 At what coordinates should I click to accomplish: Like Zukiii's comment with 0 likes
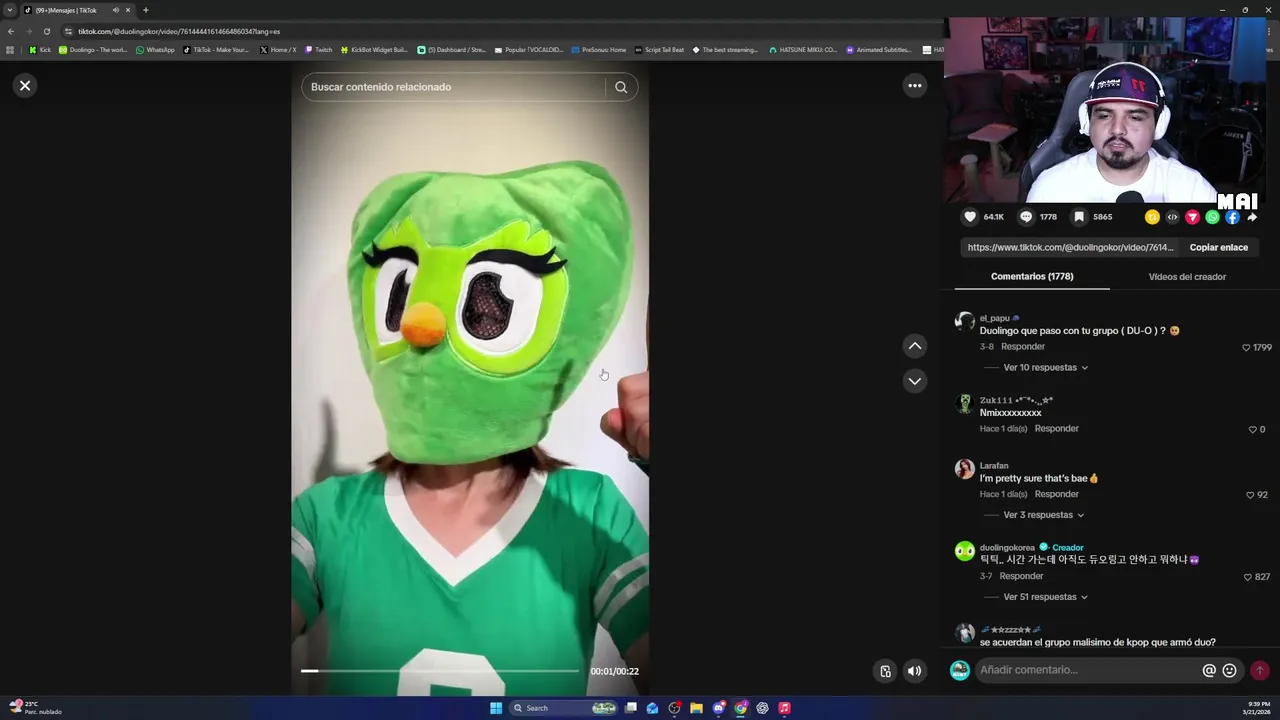coord(1252,430)
